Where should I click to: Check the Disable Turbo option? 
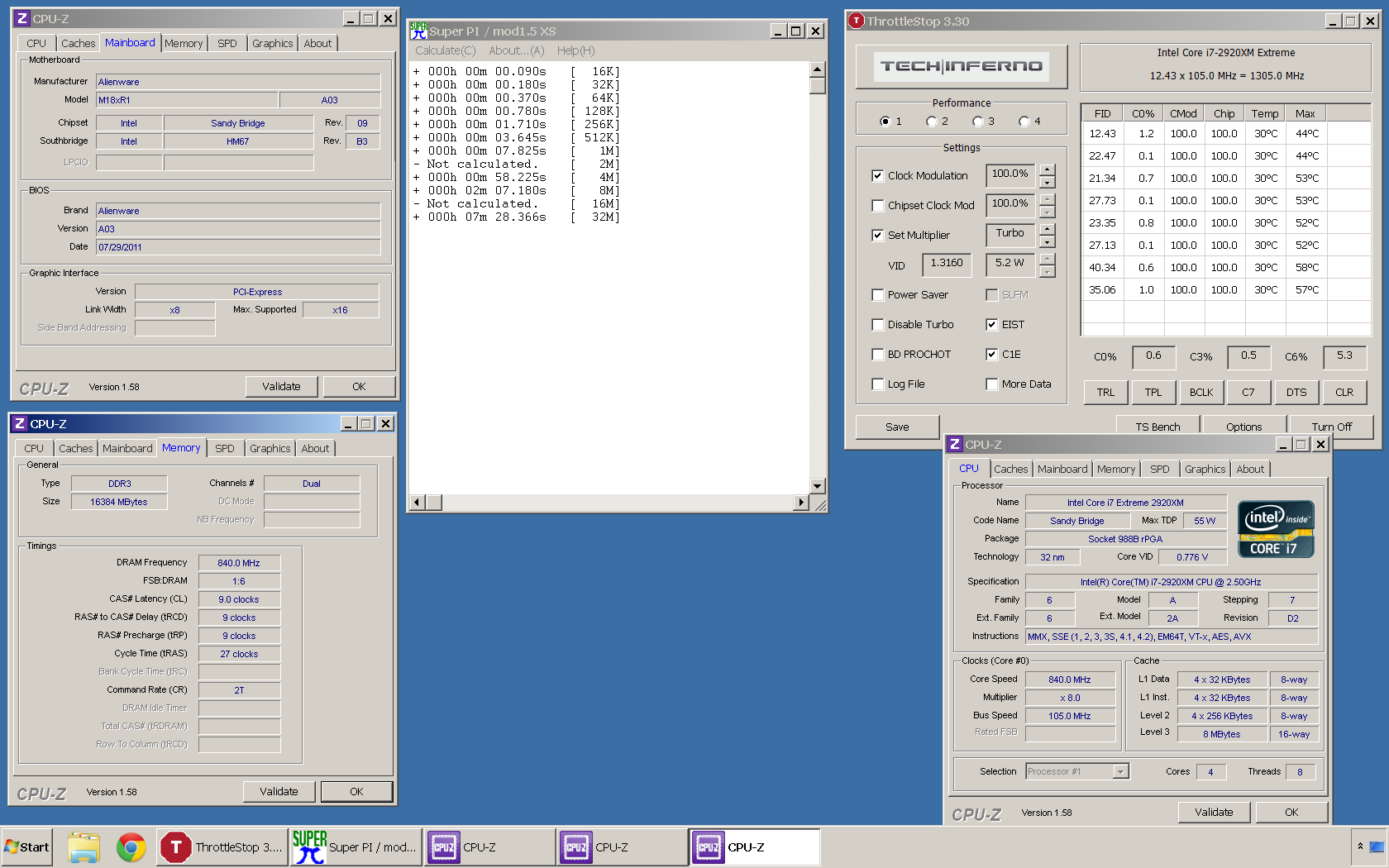877,324
